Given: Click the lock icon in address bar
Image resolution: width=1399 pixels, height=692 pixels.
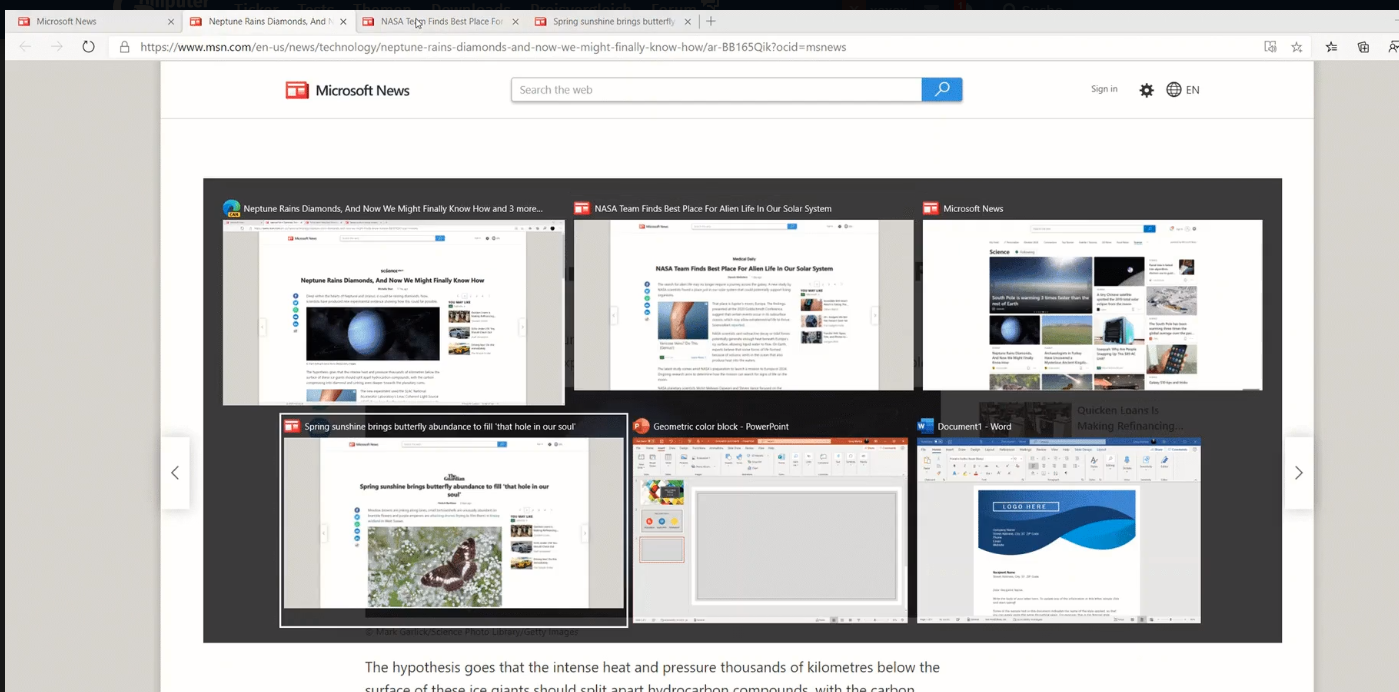Looking at the screenshot, I should pos(125,46).
